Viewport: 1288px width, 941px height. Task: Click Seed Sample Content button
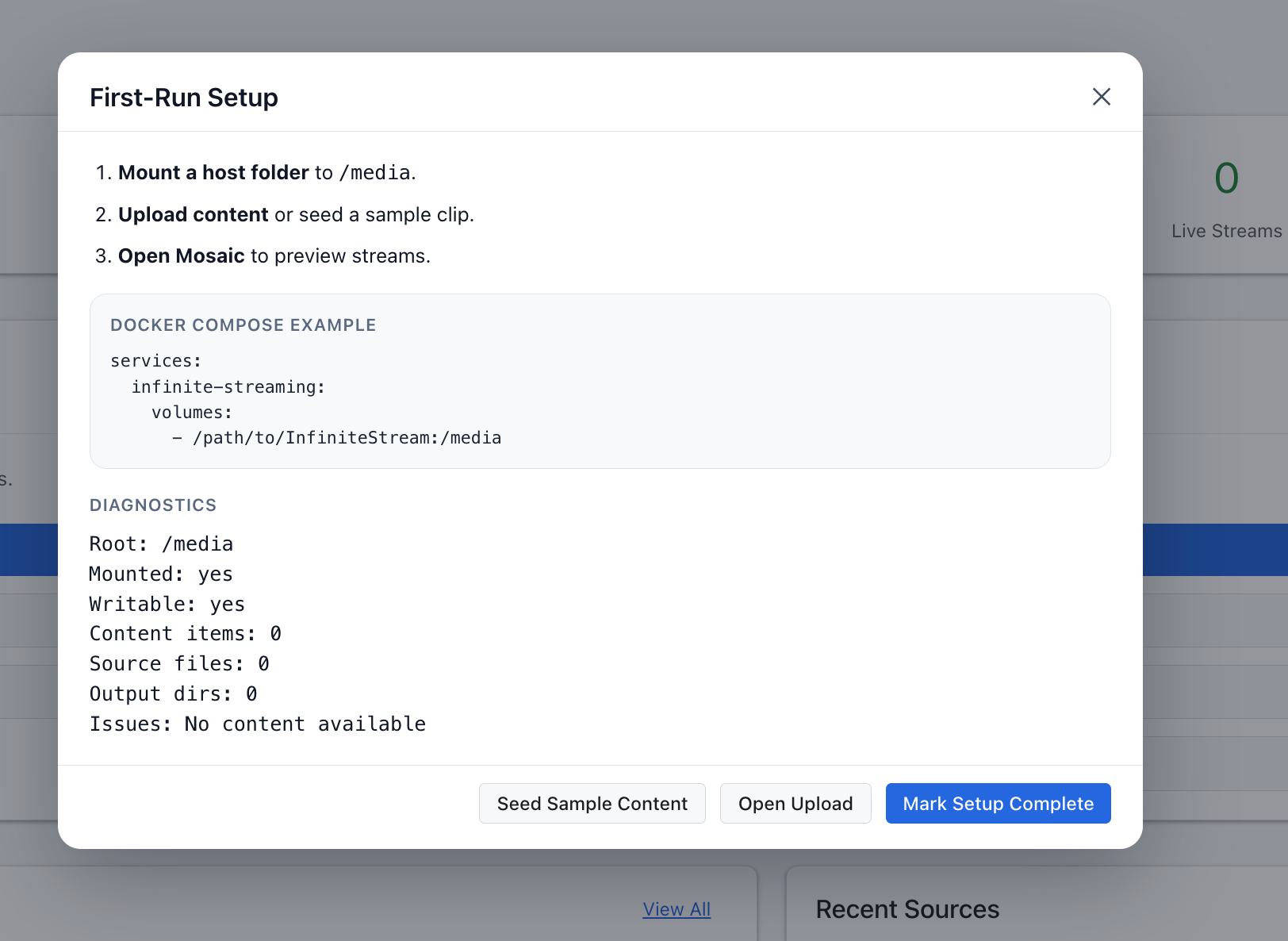click(x=592, y=804)
